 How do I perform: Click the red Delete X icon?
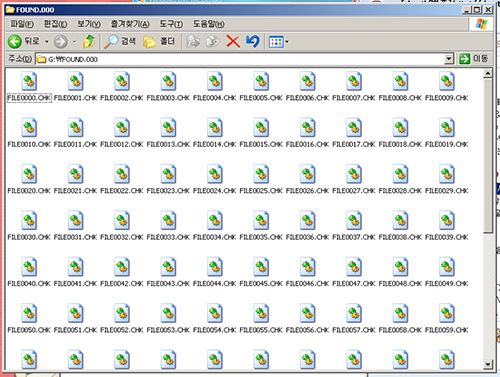point(233,41)
